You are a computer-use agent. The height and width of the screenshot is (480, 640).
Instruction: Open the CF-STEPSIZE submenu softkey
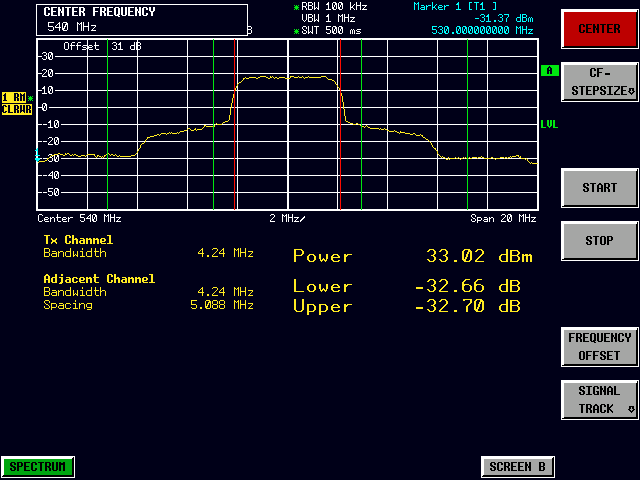(x=599, y=82)
